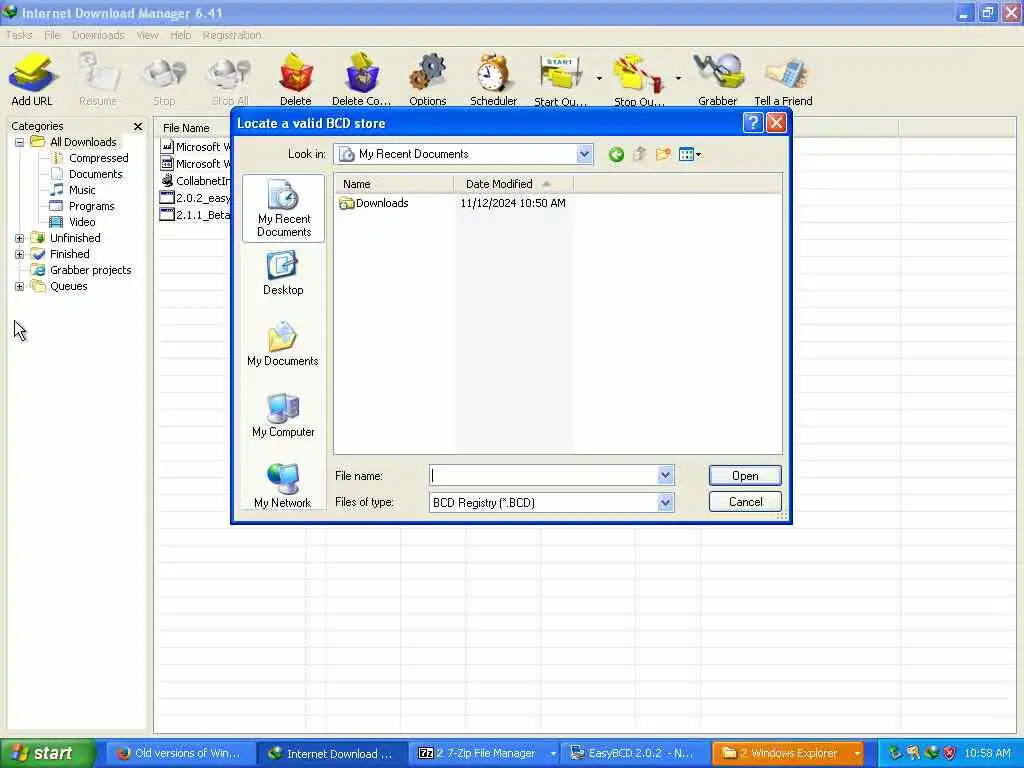The width and height of the screenshot is (1024, 768).
Task: Switch to EasyBCD 2.0.2 taskbar item
Action: [636, 753]
